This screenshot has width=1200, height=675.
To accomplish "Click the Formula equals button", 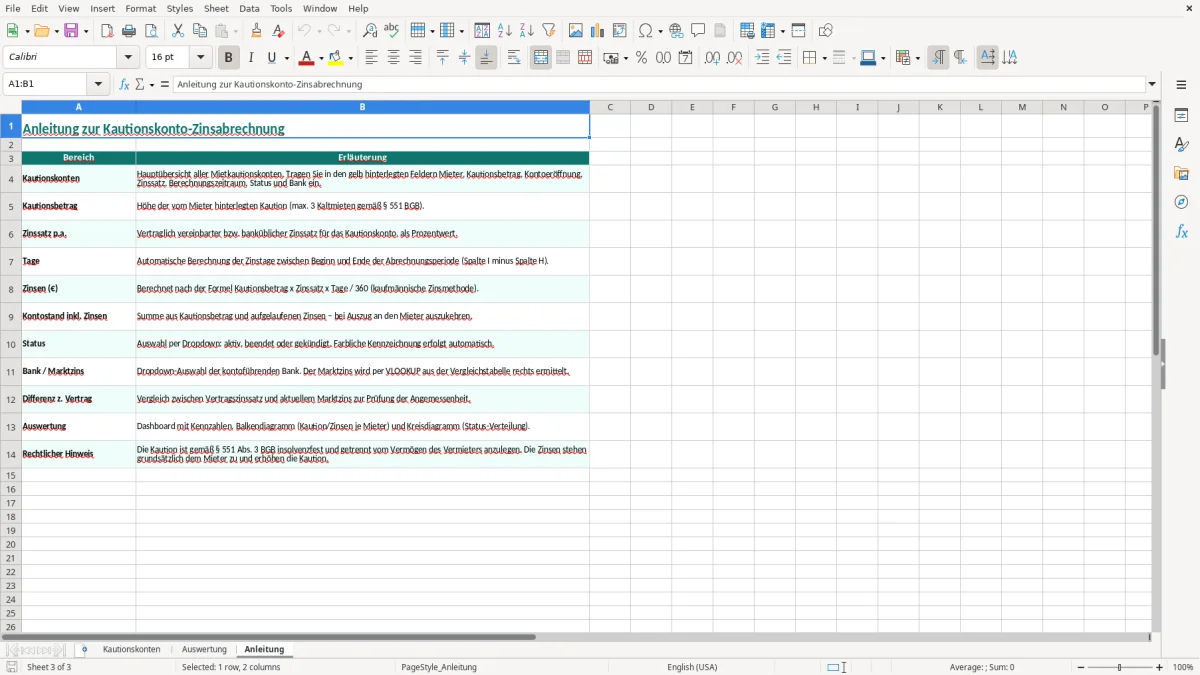I will pyautogui.click(x=165, y=84).
